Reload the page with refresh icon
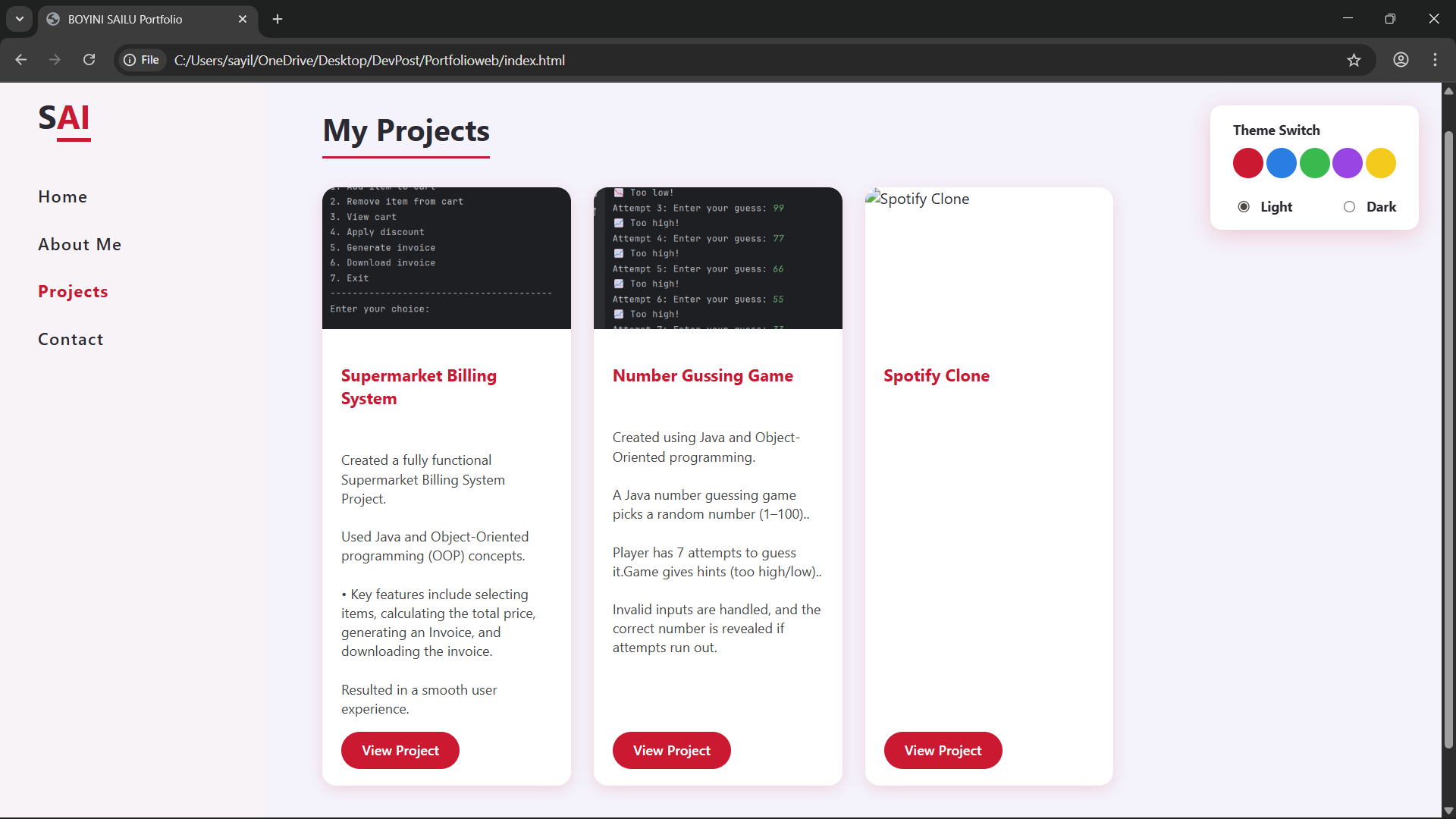This screenshot has width=1456, height=819. 89,60
